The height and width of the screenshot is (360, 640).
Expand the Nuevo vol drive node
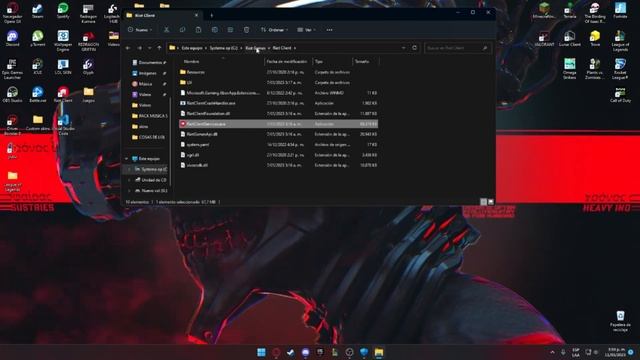(129, 191)
